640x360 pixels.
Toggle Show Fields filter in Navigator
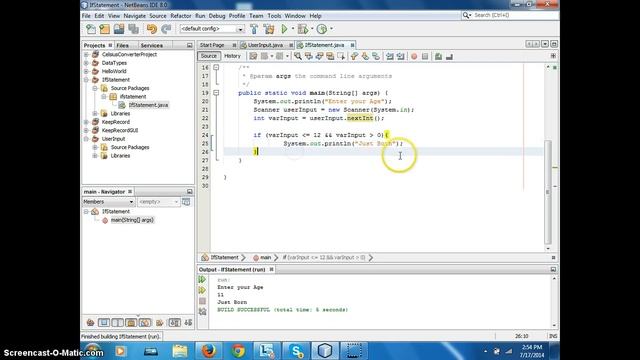pos(104,323)
